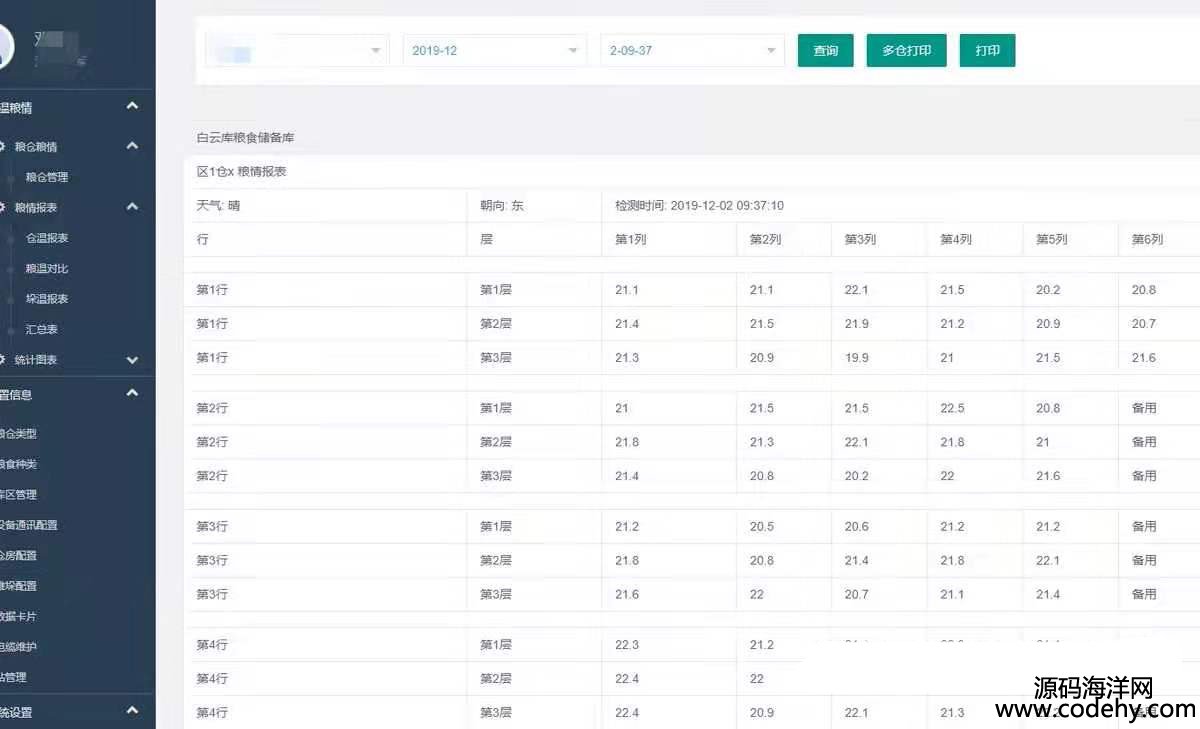Open 电缆维护 in sidebar

point(18,647)
